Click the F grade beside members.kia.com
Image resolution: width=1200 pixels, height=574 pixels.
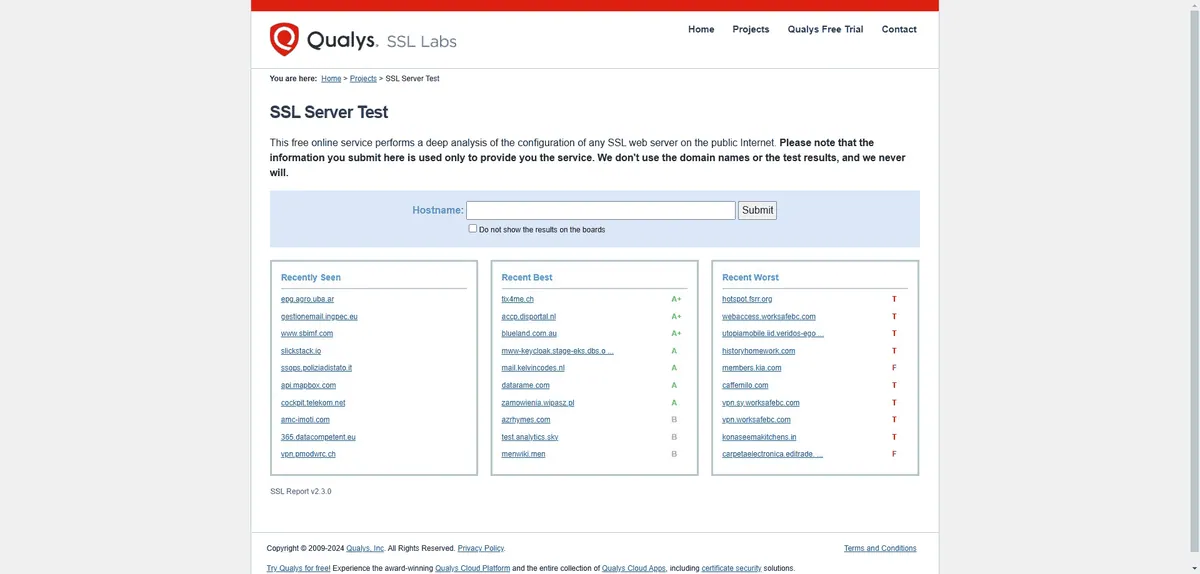tap(894, 368)
